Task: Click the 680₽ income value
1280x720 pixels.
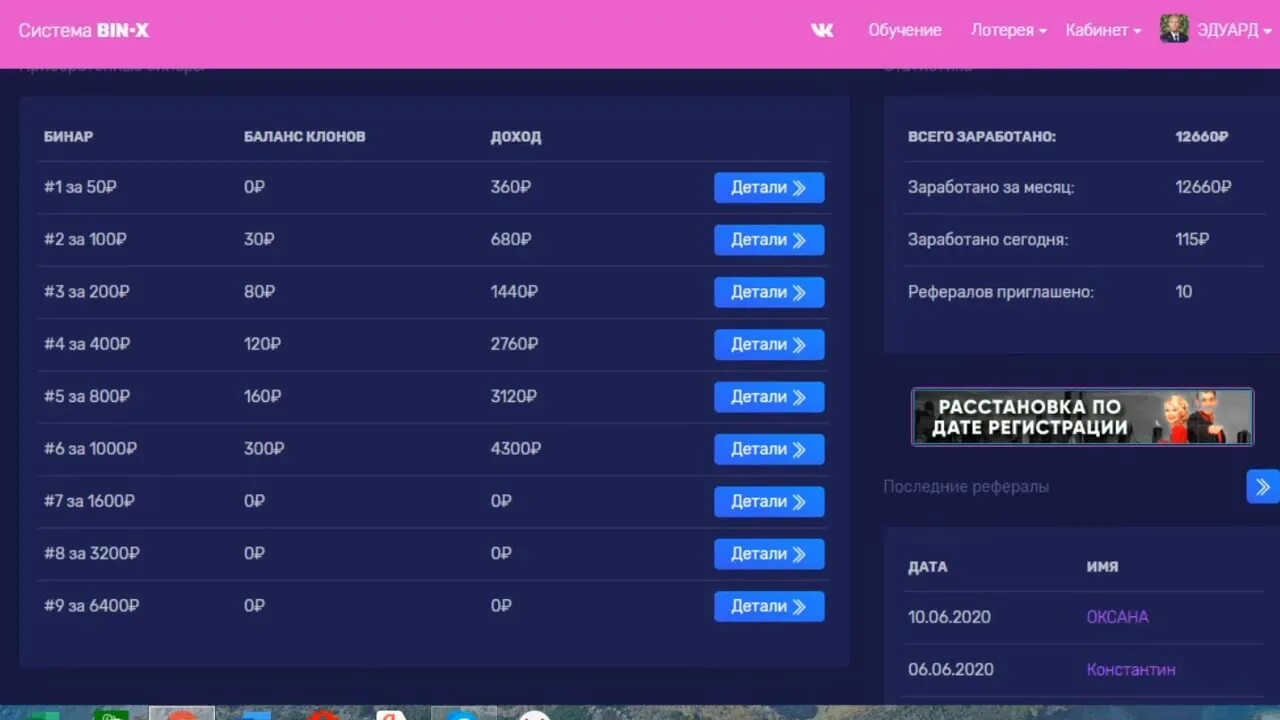Action: coord(511,240)
